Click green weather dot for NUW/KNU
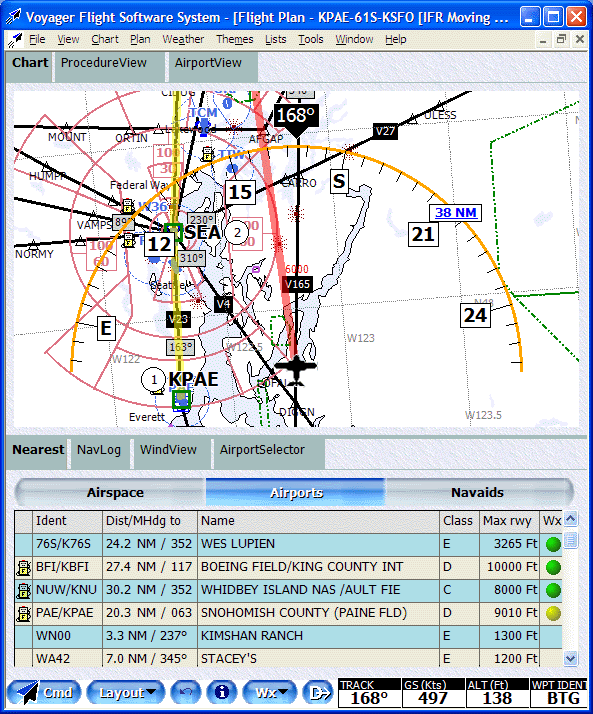593x714 pixels. point(553,590)
